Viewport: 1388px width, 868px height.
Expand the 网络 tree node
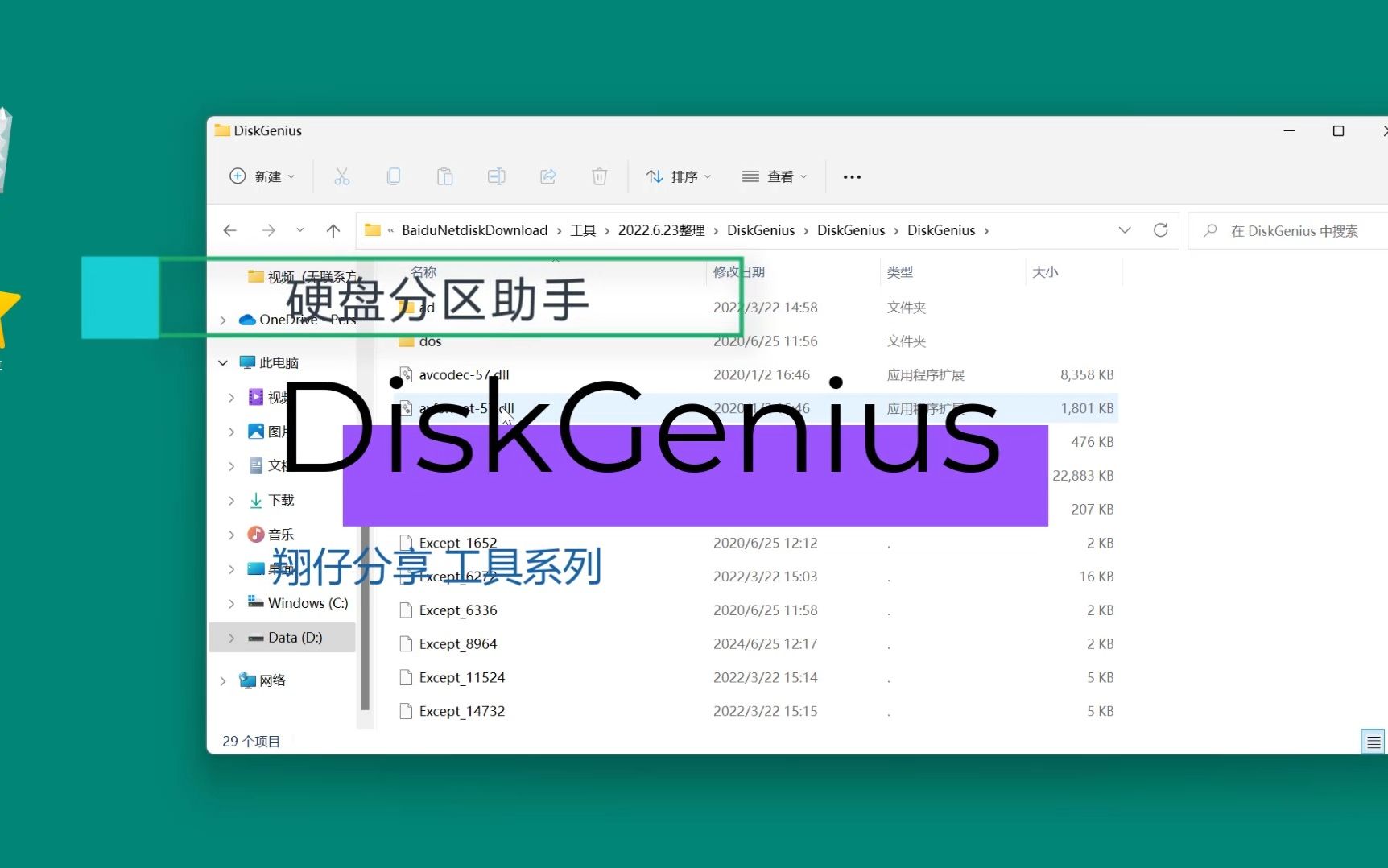[223, 681]
